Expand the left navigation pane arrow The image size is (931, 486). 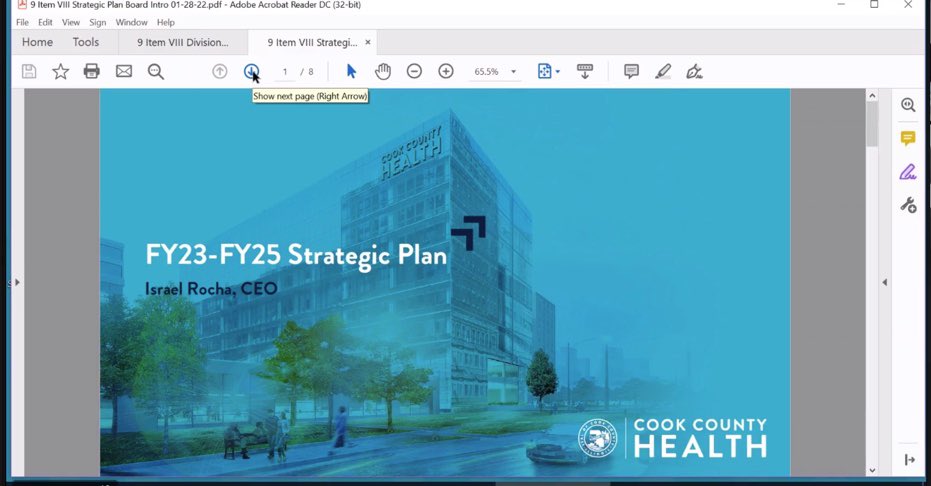tap(17, 282)
